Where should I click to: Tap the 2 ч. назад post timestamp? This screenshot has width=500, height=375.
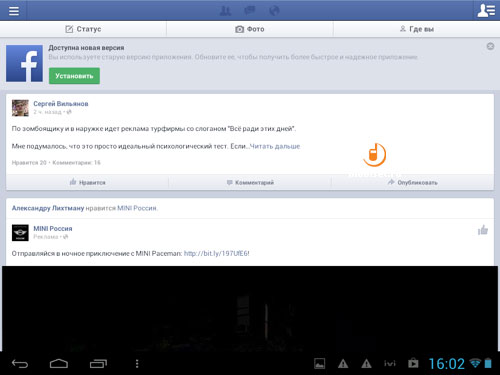pos(47,112)
